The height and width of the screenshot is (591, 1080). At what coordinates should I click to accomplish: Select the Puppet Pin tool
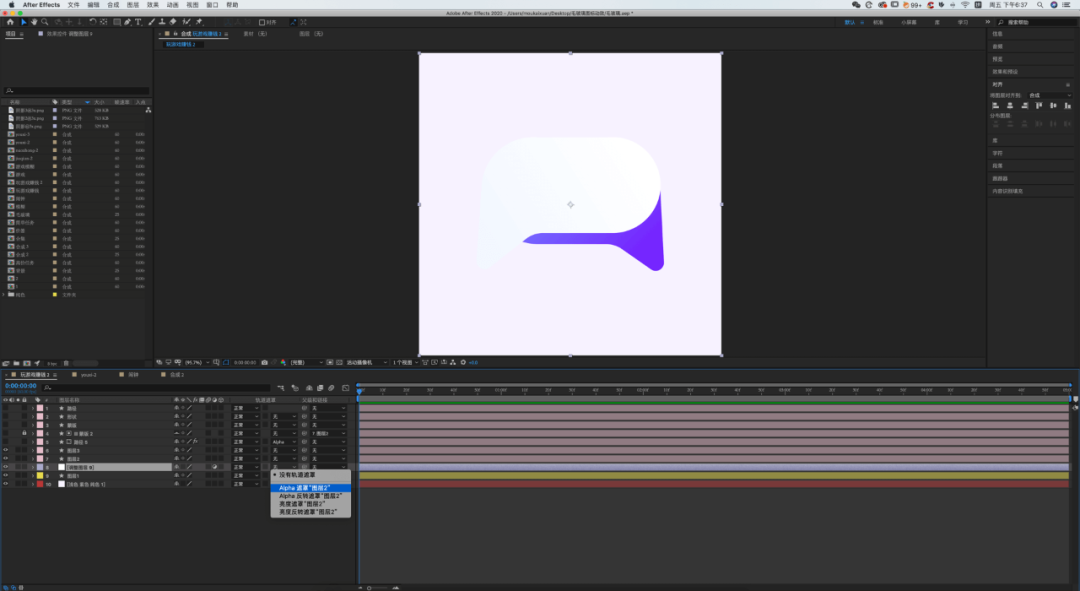point(199,21)
